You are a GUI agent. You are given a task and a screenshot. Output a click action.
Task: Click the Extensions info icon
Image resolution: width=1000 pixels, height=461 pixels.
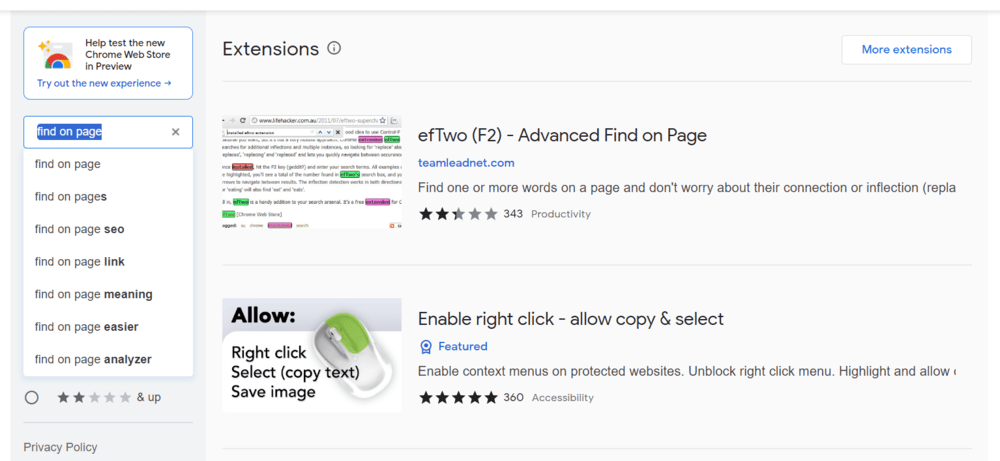point(334,48)
